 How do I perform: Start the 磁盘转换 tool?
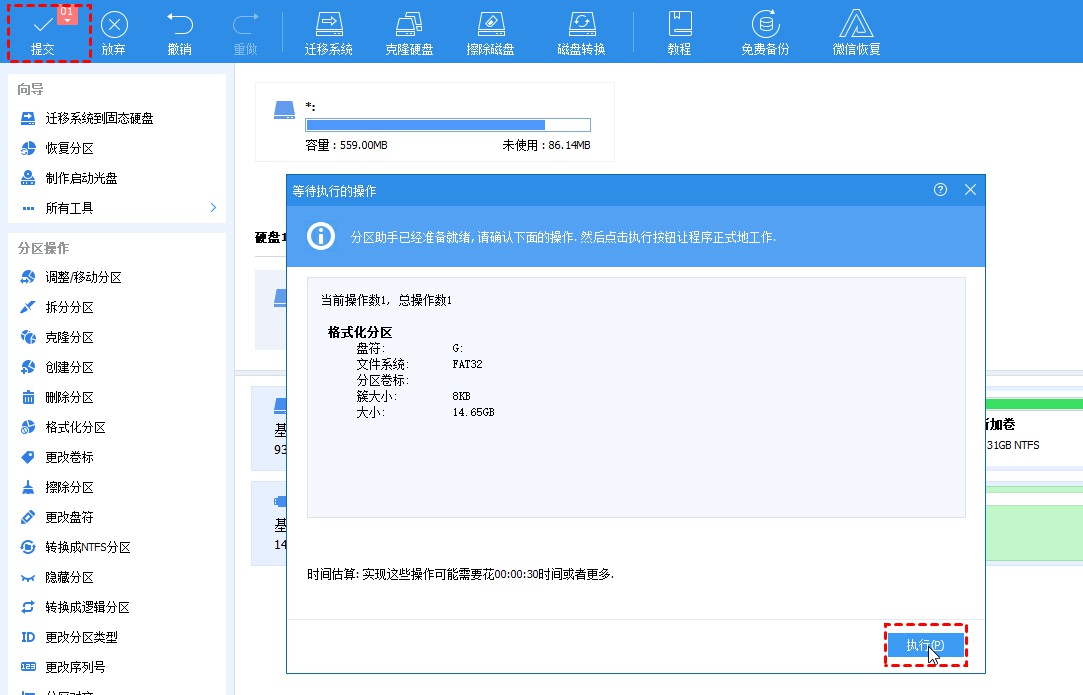click(581, 31)
